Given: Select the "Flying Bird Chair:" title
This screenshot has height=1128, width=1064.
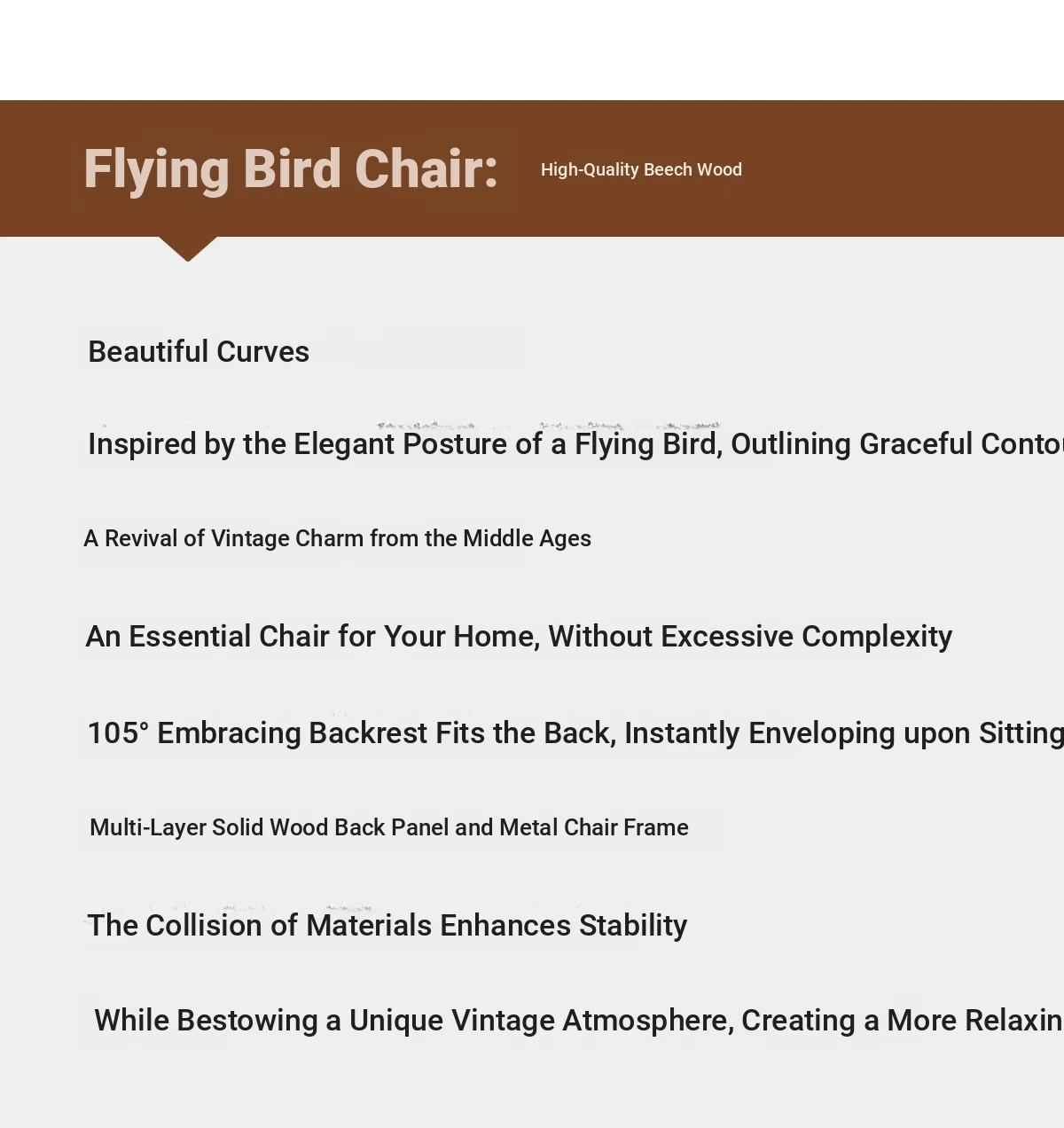Looking at the screenshot, I should tap(291, 168).
